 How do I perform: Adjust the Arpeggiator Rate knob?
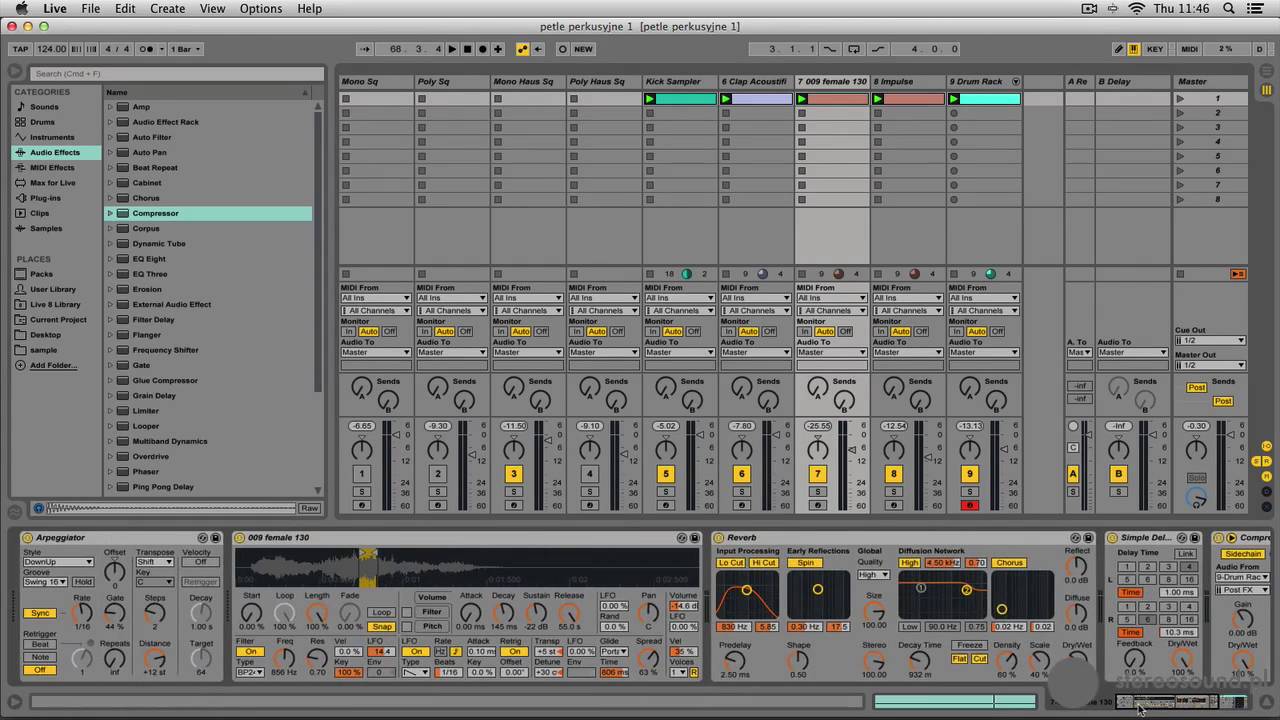[x=82, y=613]
